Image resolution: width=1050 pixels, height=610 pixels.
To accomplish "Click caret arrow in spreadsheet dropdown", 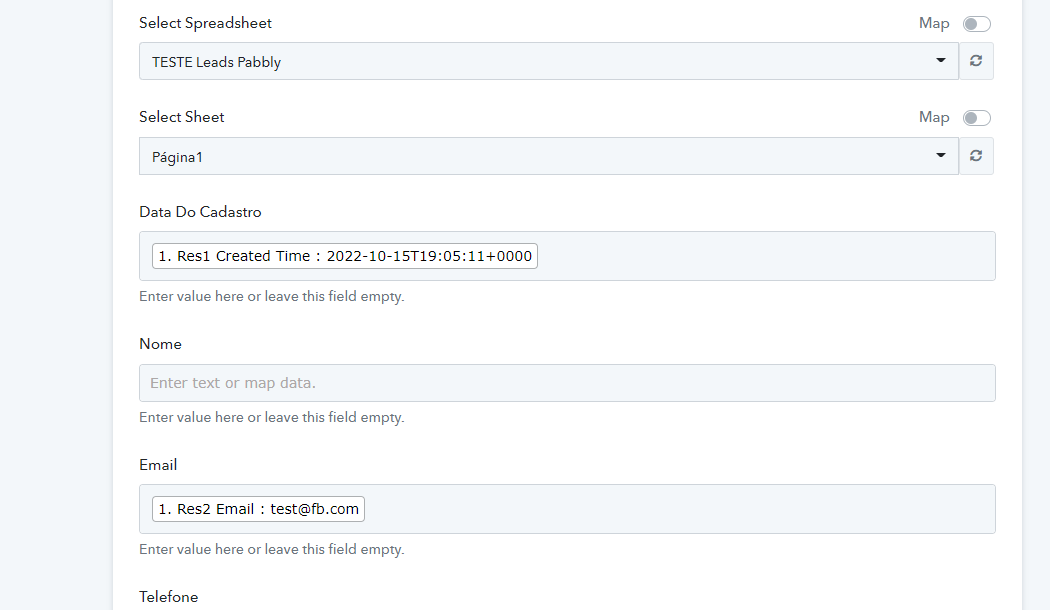I will click(940, 61).
